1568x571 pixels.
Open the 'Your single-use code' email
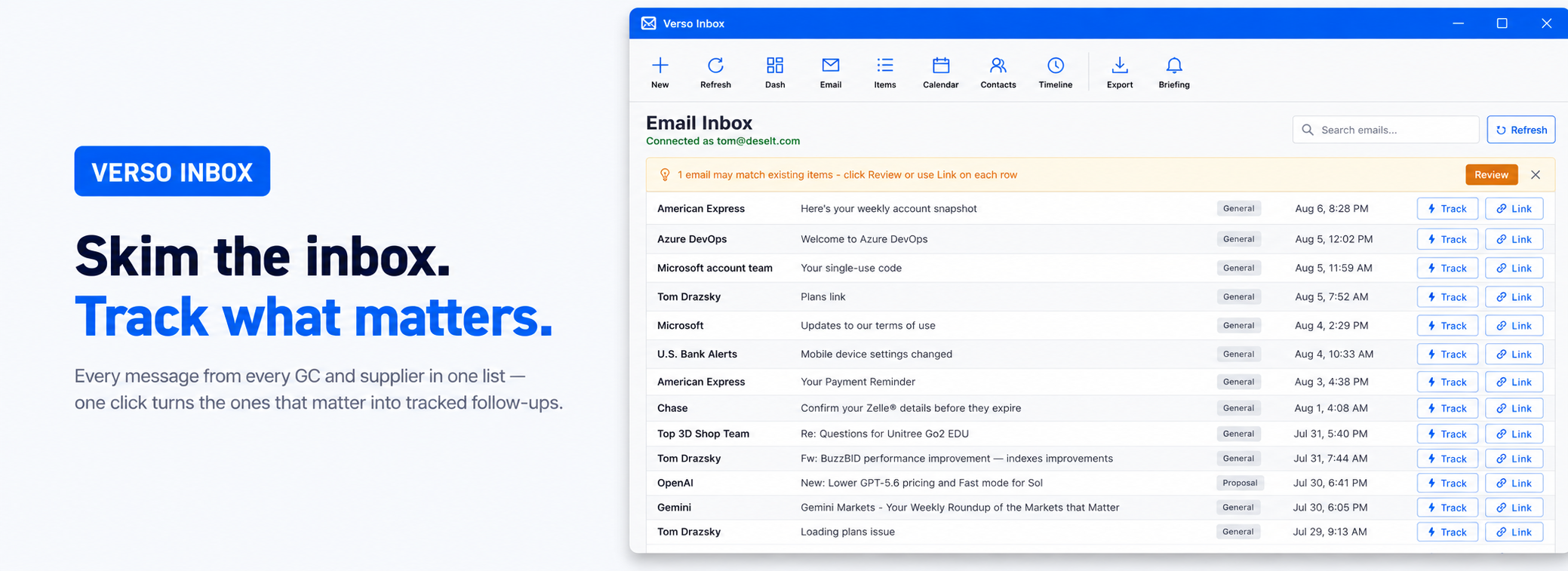851,268
